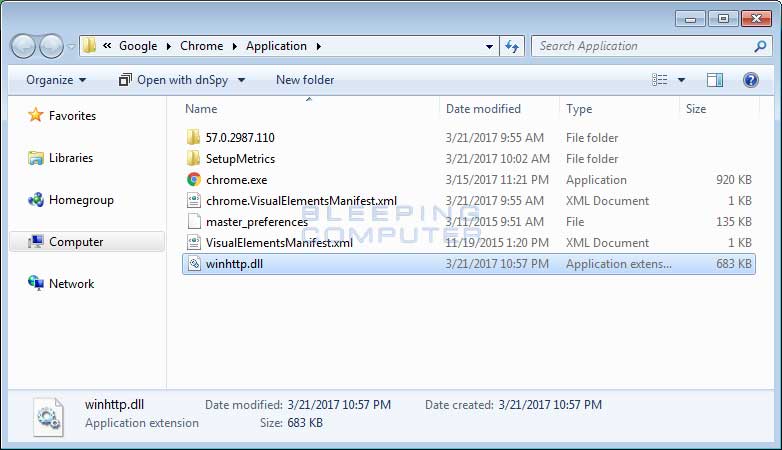The width and height of the screenshot is (782, 450).
Task: Click the VisualElementsManifest.xml file icon
Action: 194,242
